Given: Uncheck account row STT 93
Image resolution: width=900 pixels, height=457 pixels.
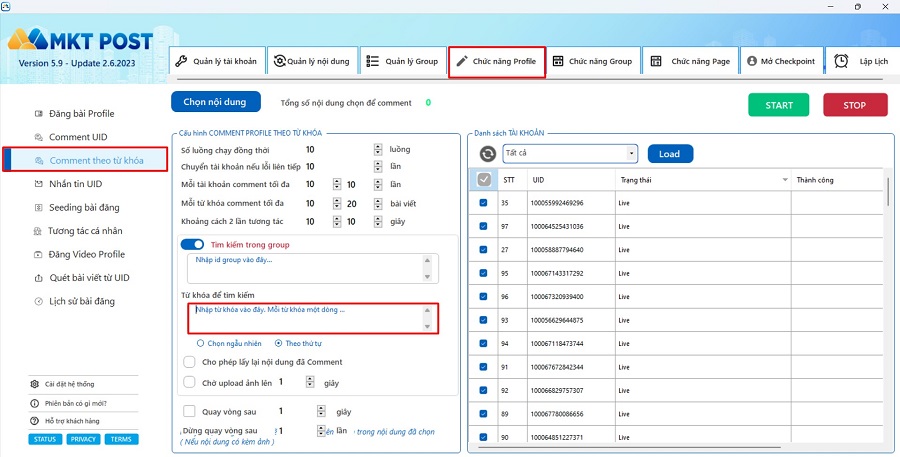Looking at the screenshot, I should coord(483,320).
